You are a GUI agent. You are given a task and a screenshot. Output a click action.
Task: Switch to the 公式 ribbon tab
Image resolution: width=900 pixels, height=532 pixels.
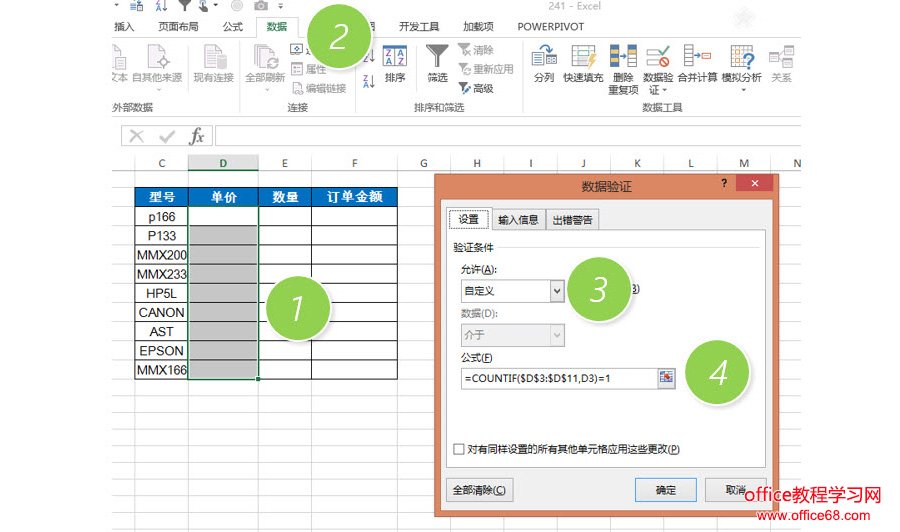click(x=232, y=27)
